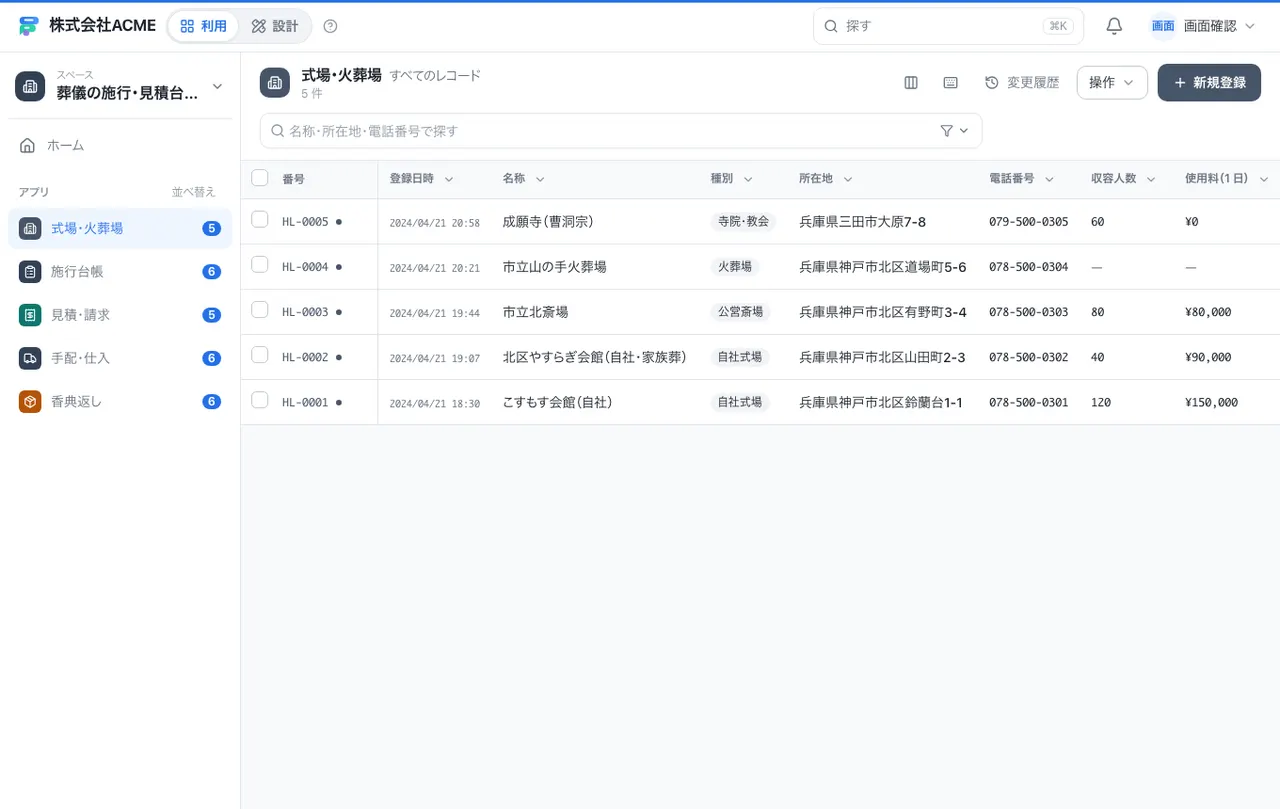Click the 香典返し box icon
Viewport: 1280px width, 809px height.
click(30, 402)
